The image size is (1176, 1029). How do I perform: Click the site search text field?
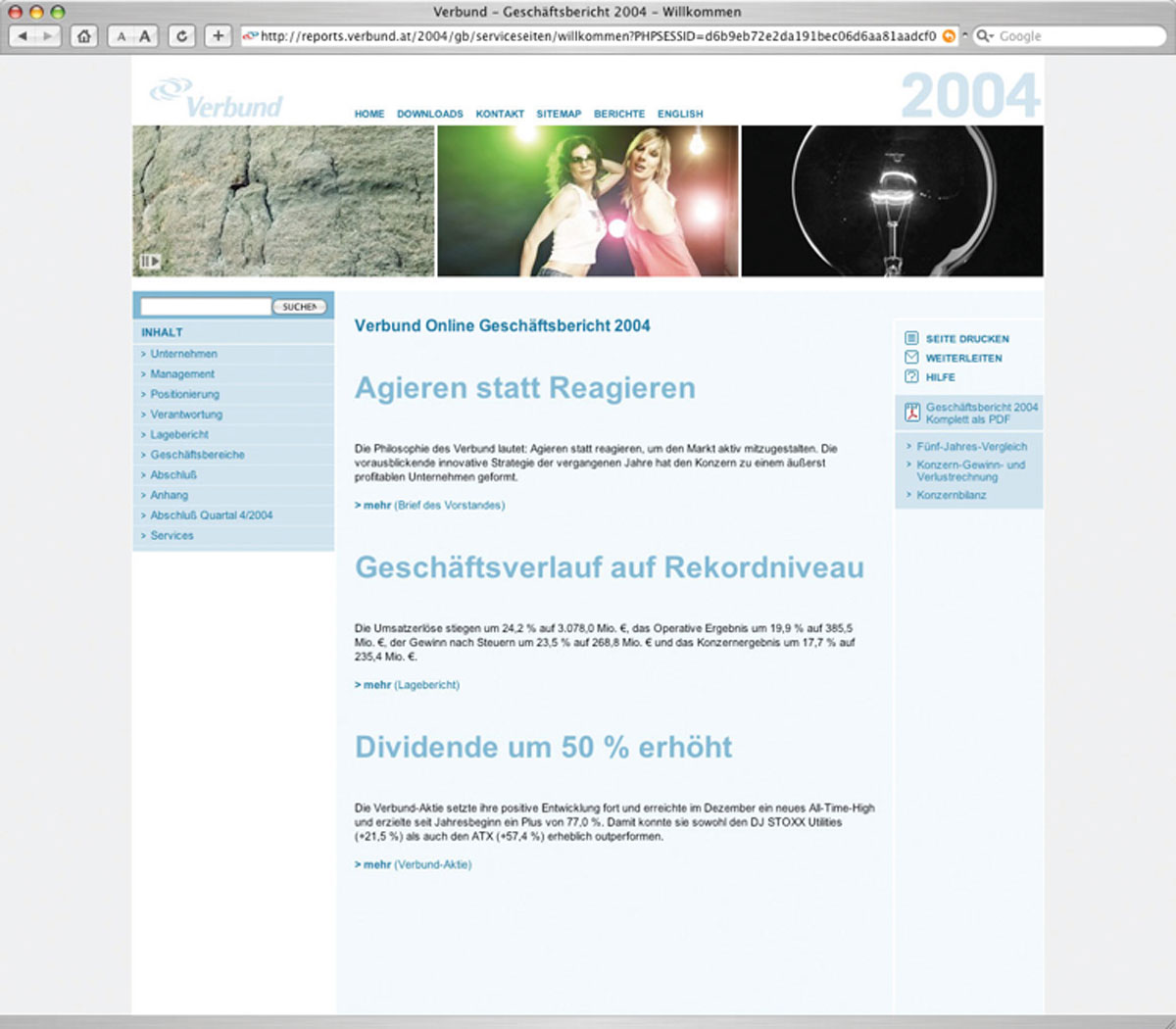(x=206, y=307)
